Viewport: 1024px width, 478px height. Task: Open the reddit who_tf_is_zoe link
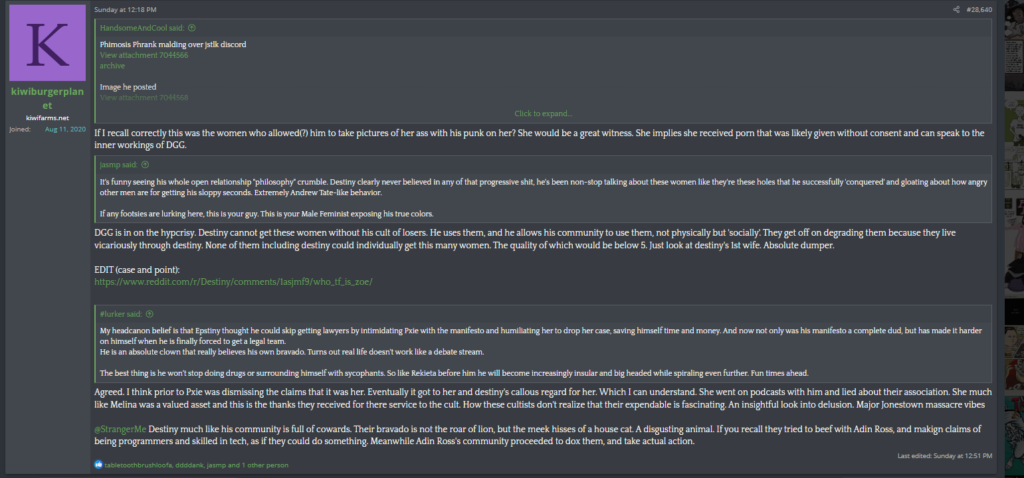click(x=234, y=282)
